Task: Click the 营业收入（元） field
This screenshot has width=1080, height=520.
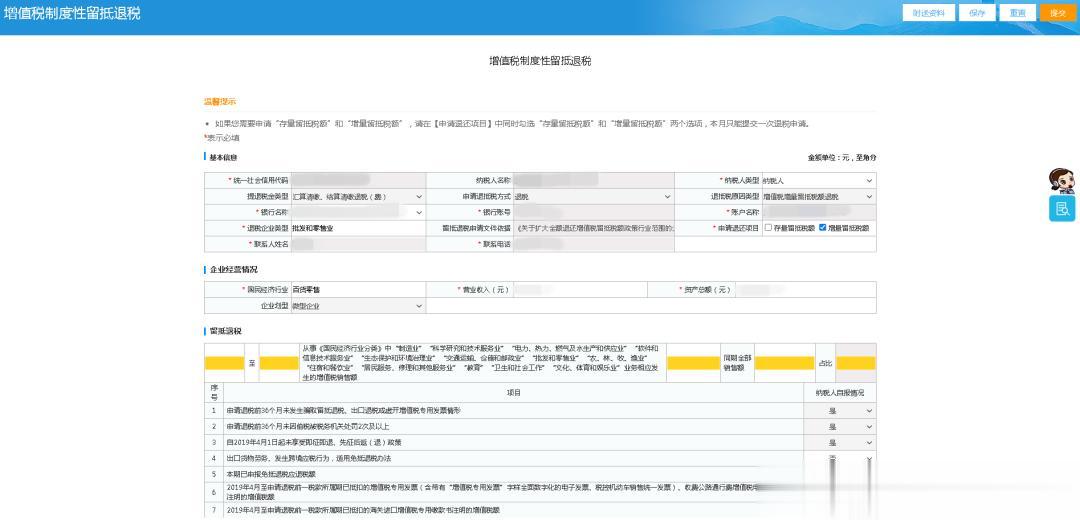Action: coord(579,290)
